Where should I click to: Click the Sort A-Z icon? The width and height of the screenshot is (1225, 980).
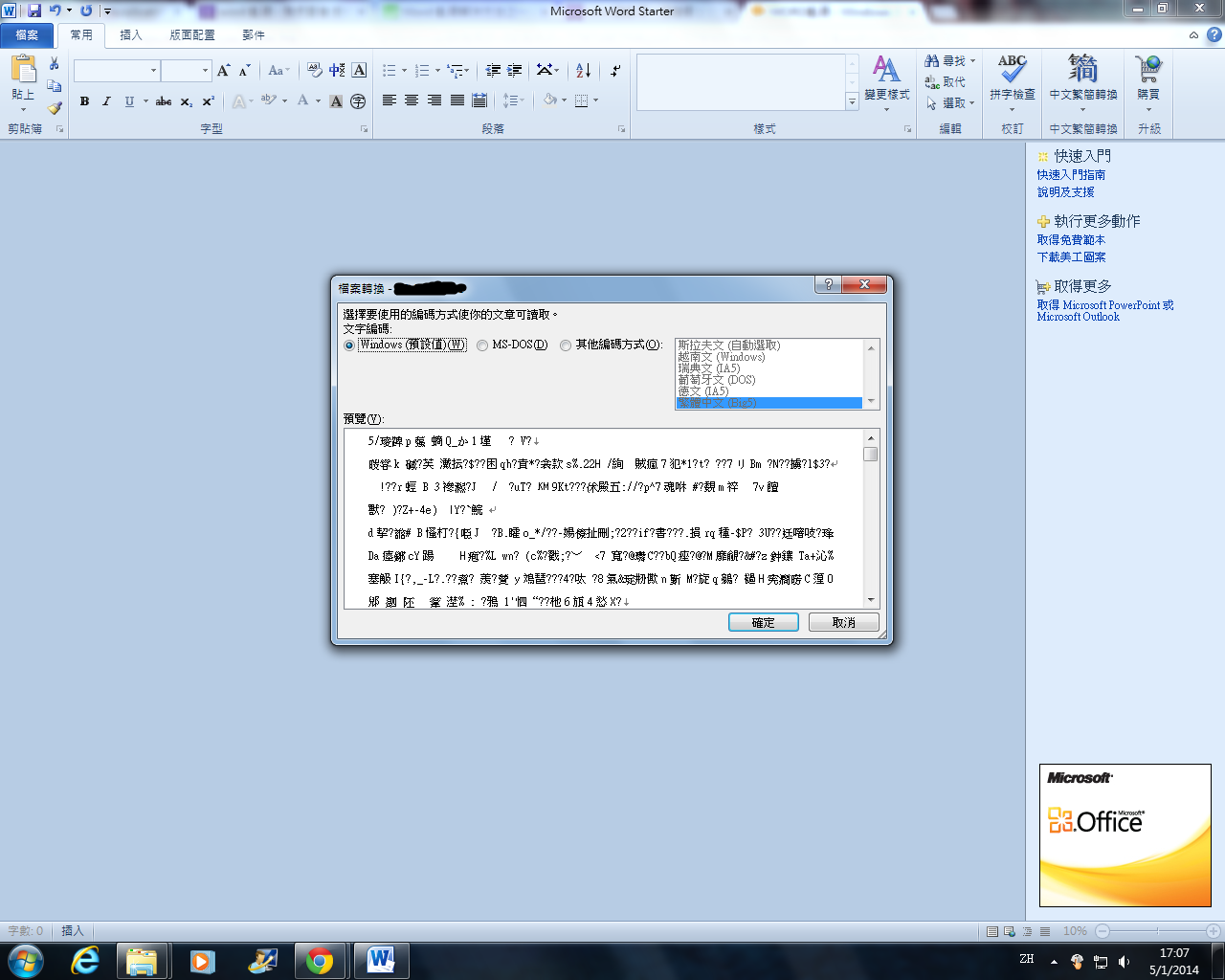pos(583,71)
